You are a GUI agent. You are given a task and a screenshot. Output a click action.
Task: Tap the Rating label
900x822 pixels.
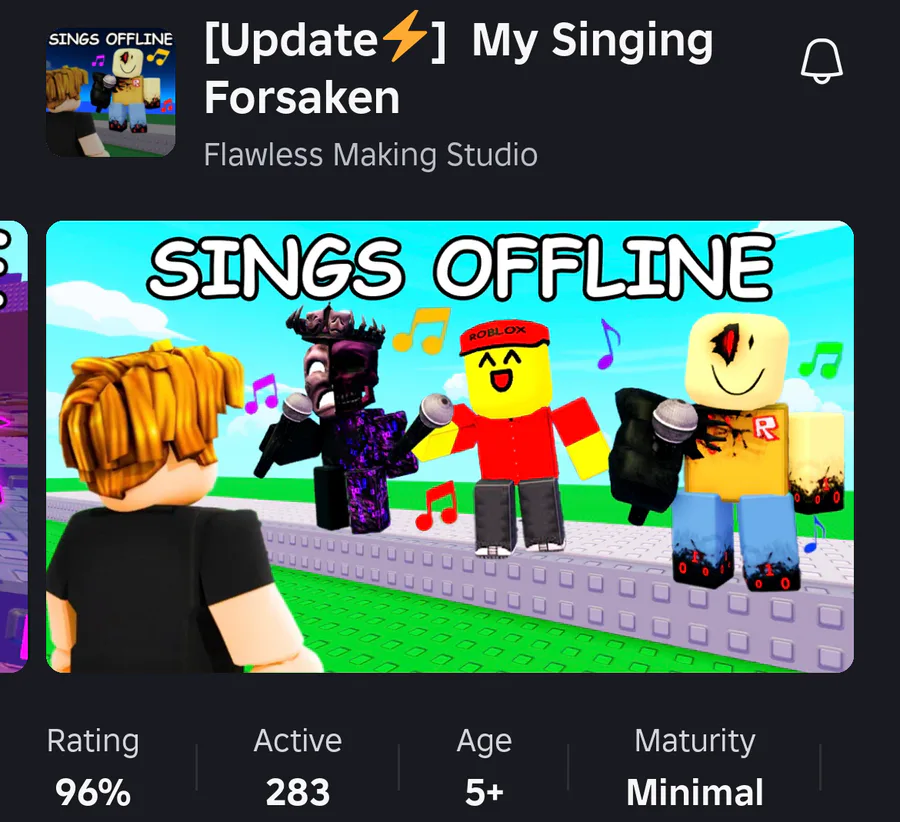pyautogui.click(x=93, y=740)
